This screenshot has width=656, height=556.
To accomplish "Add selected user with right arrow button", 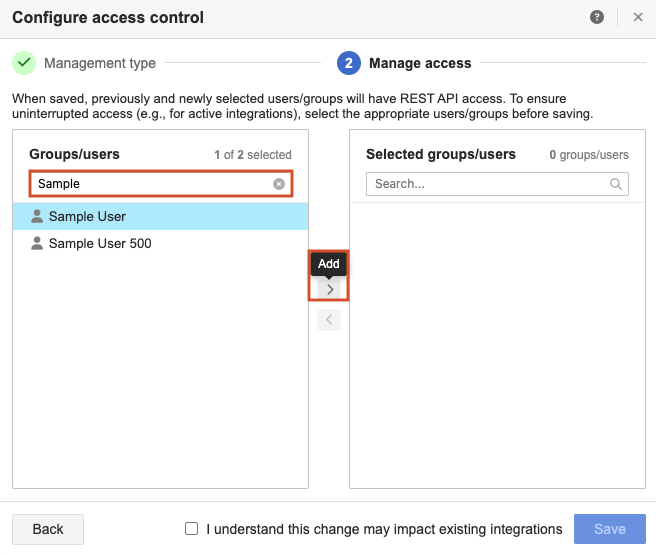I will coord(329,289).
